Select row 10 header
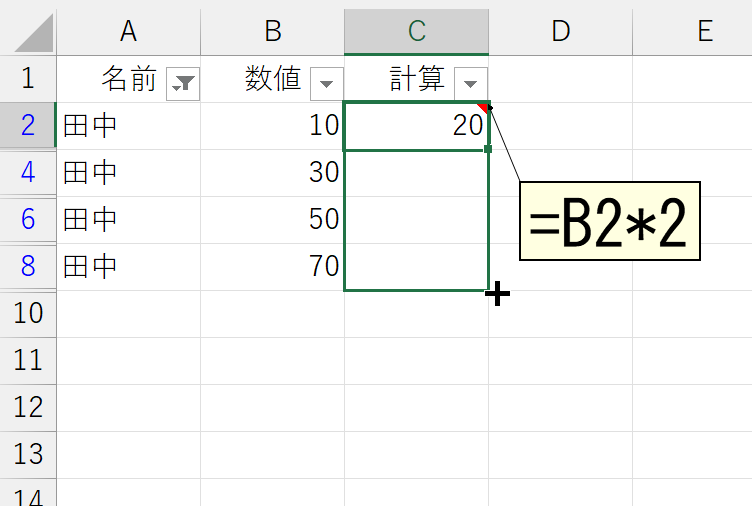752x506 pixels. pyautogui.click(x=28, y=313)
